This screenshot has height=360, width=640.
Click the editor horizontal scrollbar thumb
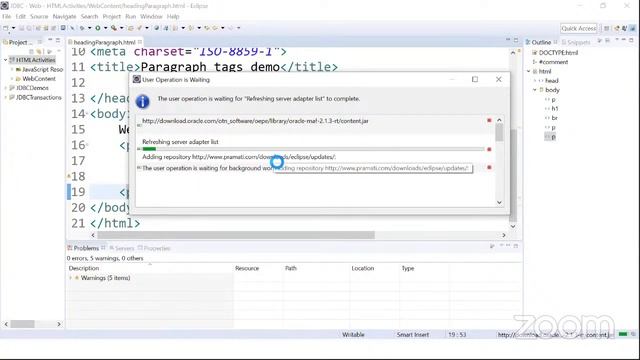(x=236, y=235)
